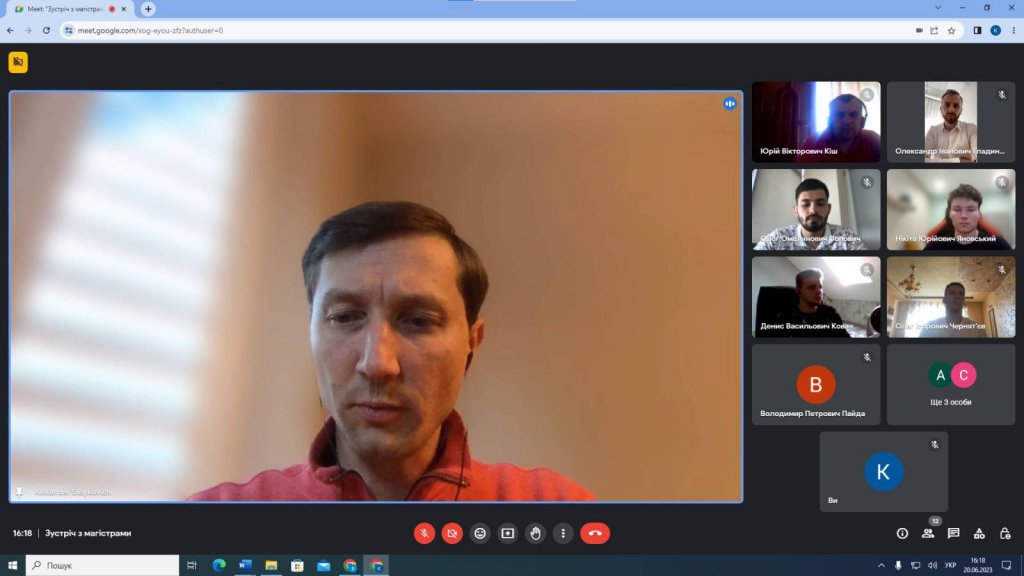Launch Microsoft Edge from taskbar

coord(219,565)
